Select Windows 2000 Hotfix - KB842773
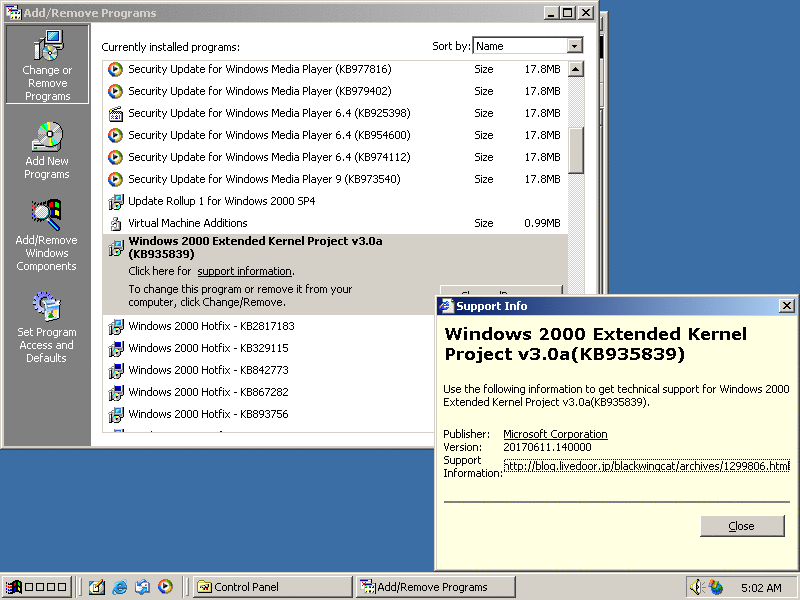The height and width of the screenshot is (600, 800). [x=269, y=370]
